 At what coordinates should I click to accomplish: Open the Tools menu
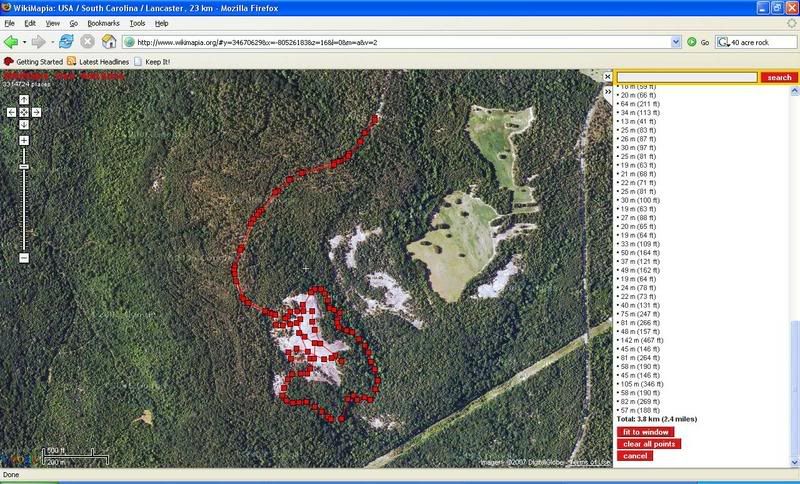point(137,22)
